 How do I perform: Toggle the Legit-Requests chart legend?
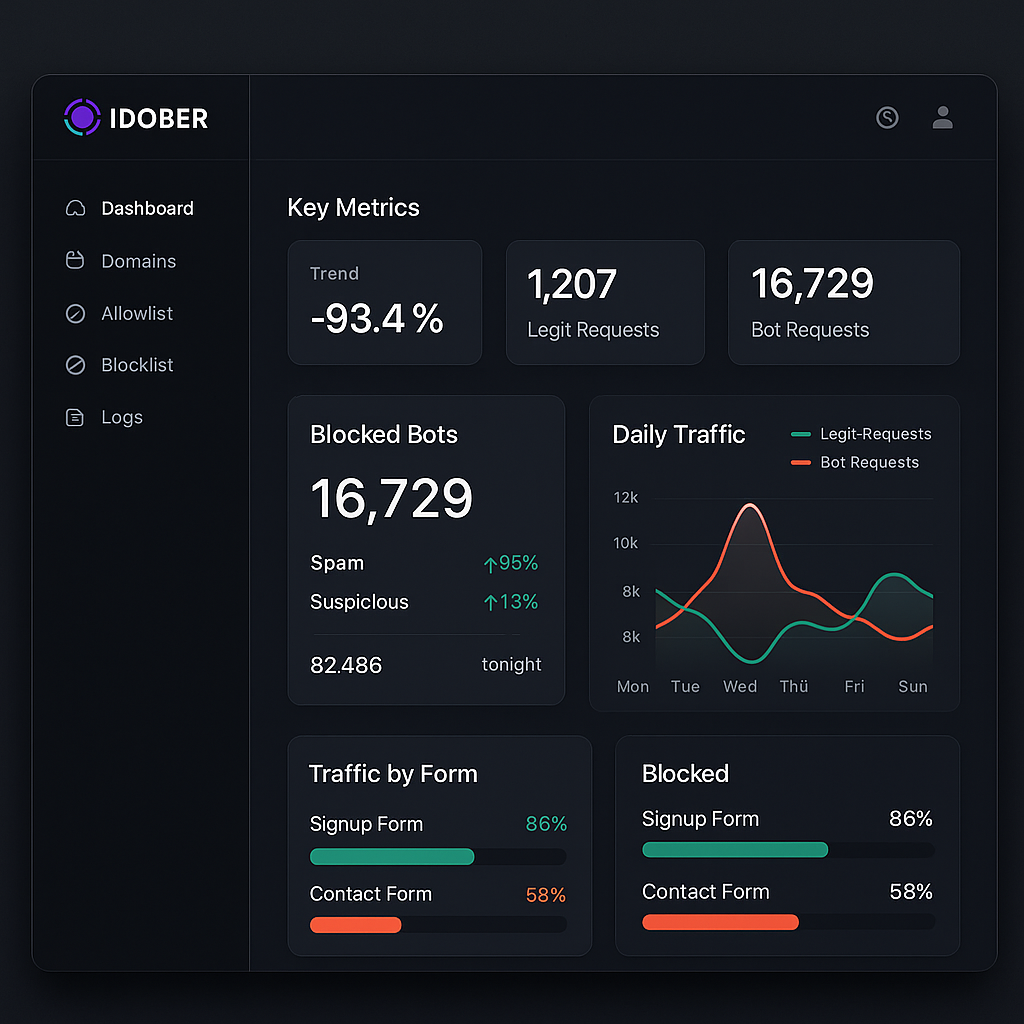click(861, 434)
